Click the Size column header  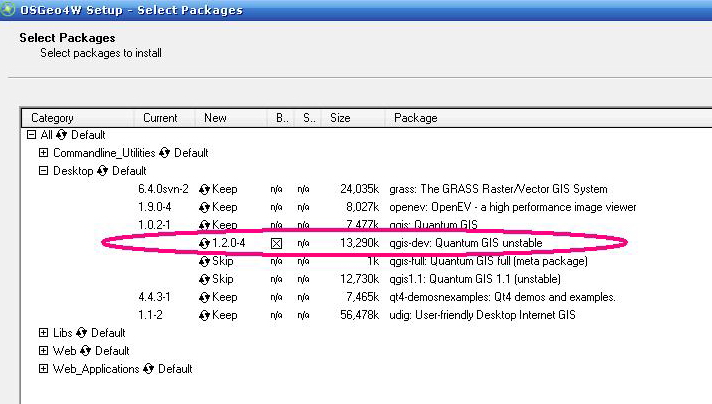[353, 118]
